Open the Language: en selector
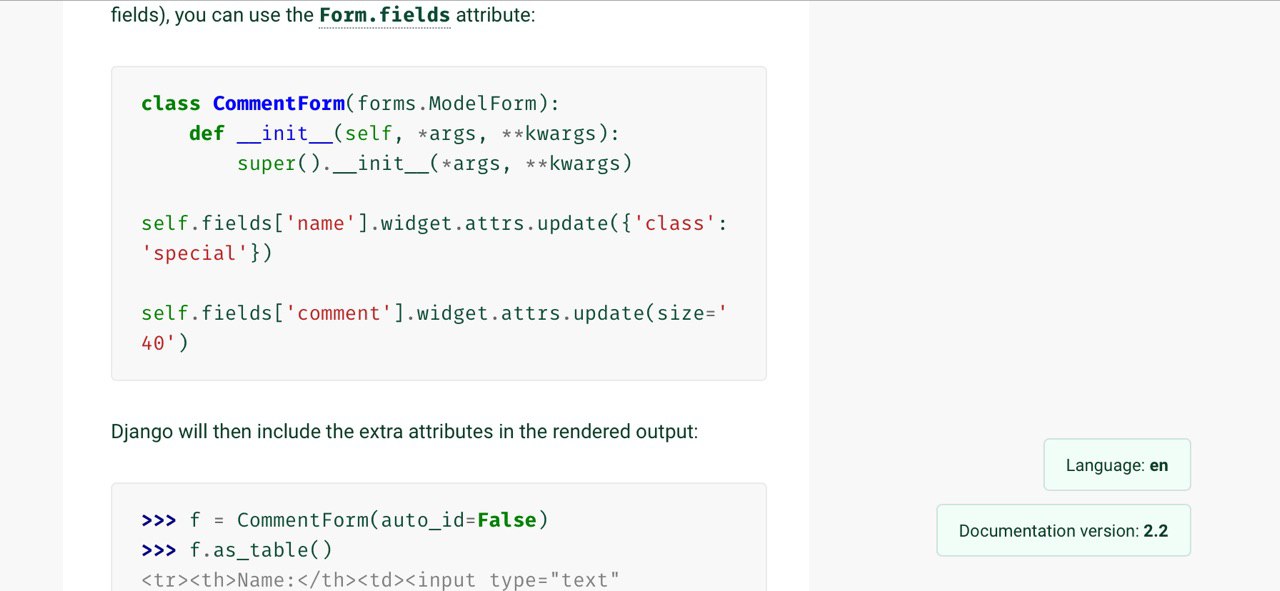Viewport: 1280px width, 591px height. [x=1116, y=465]
